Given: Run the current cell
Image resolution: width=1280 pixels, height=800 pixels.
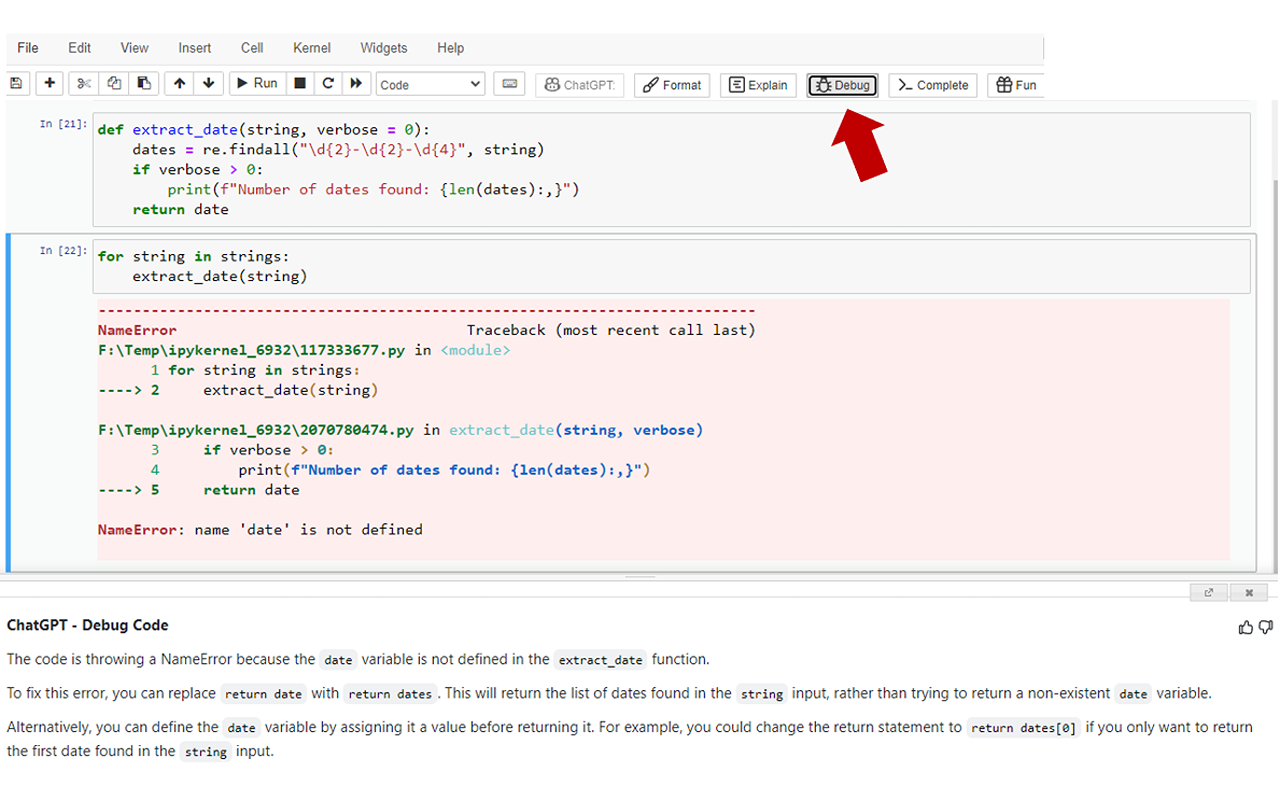Looking at the screenshot, I should (256, 84).
